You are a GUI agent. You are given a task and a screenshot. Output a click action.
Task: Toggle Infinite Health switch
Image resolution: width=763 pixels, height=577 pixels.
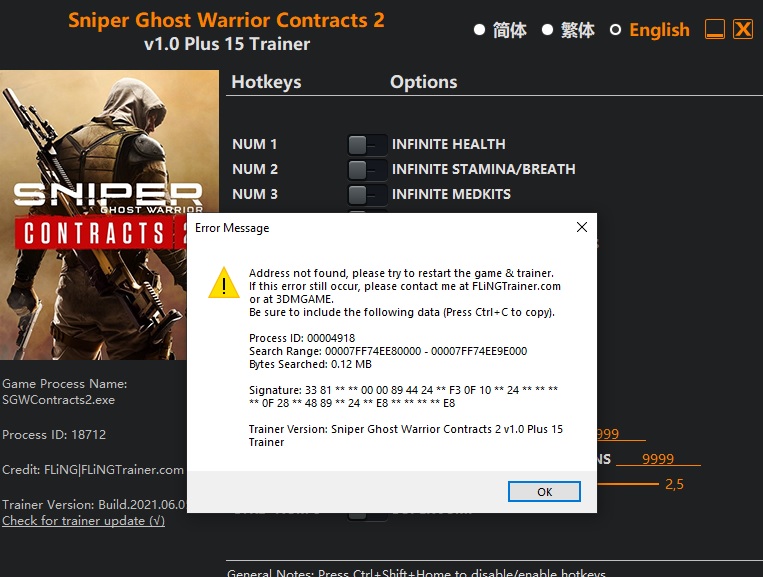(x=367, y=144)
